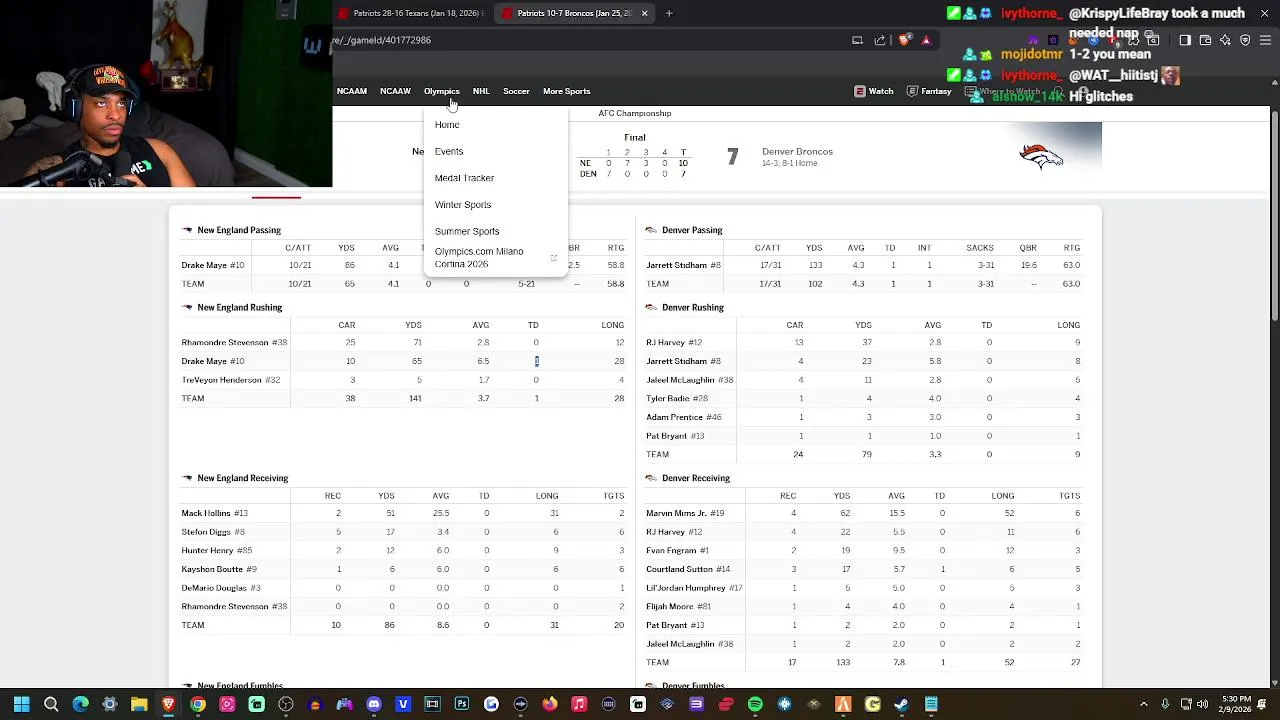Select Medal Tracker in the Olympics menu
1280x720 pixels.
tap(464, 178)
